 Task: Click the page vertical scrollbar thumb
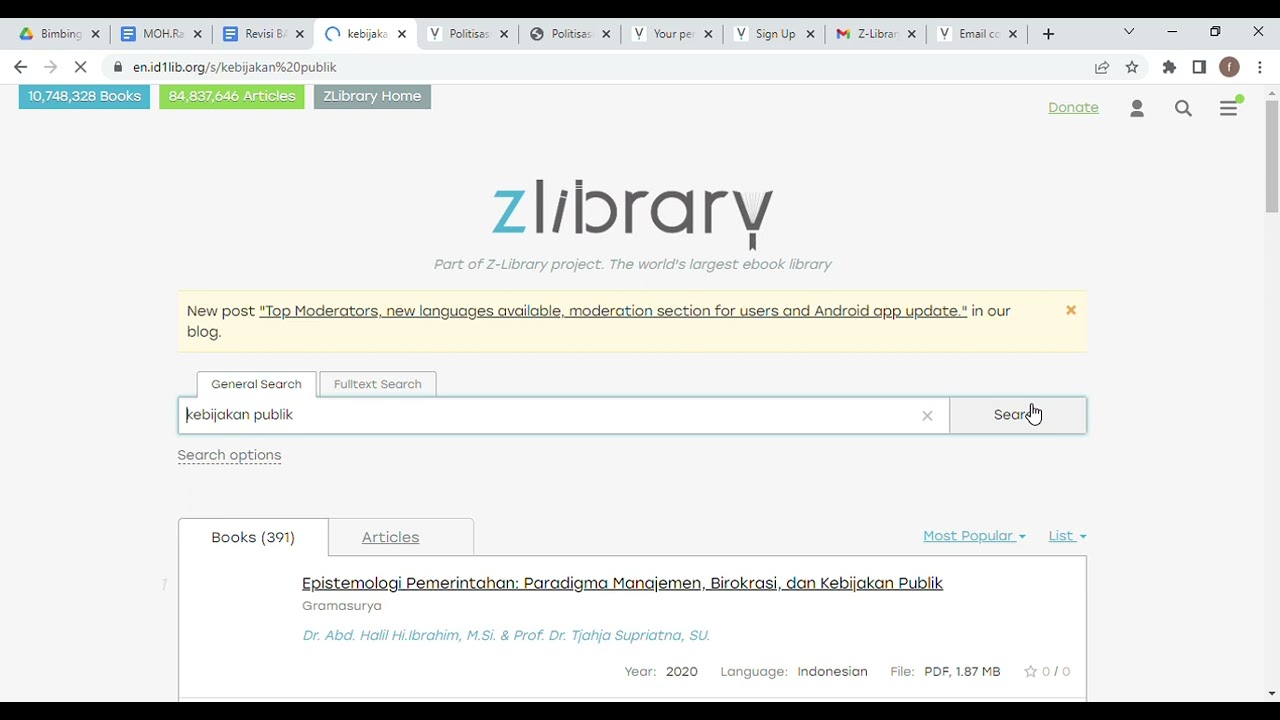pyautogui.click(x=1272, y=156)
